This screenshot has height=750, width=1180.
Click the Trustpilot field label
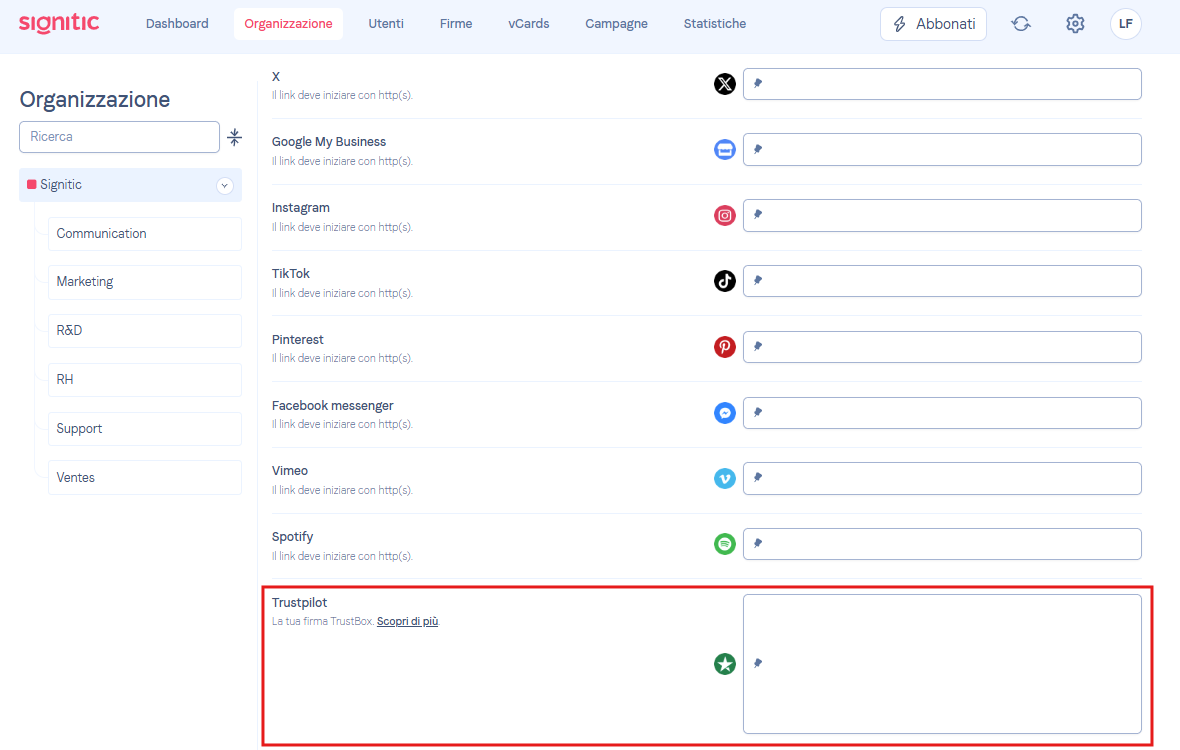click(x=300, y=603)
